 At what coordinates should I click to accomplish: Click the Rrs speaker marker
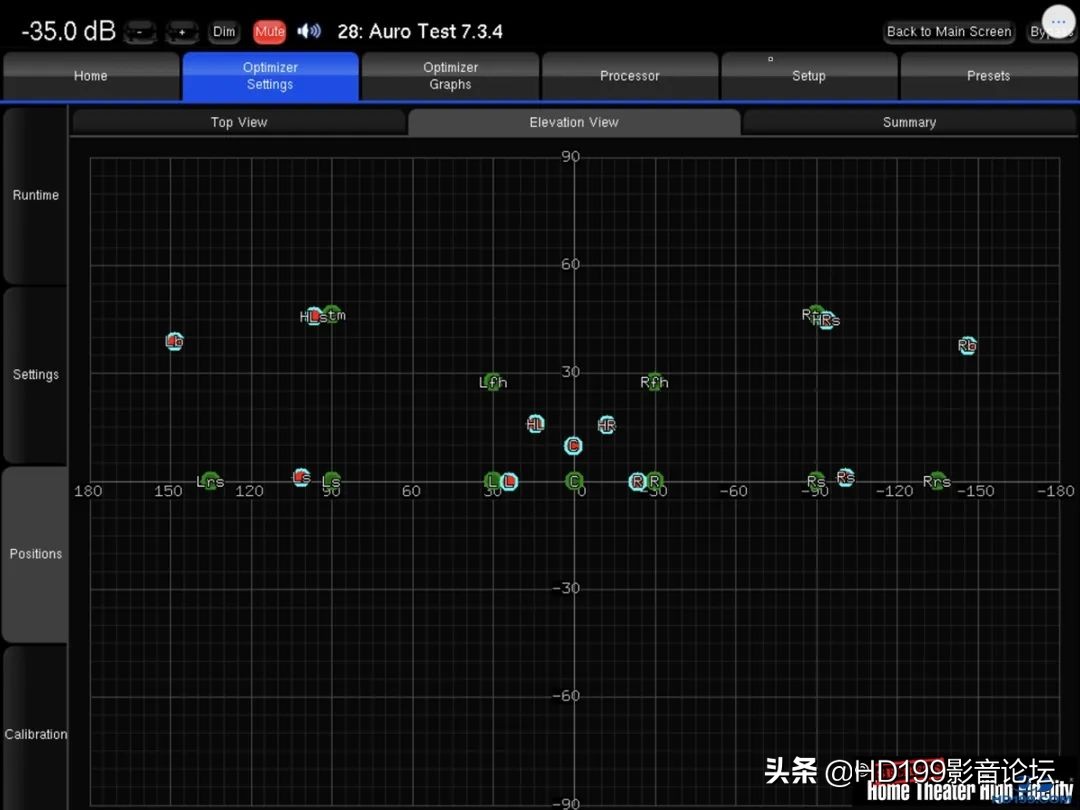(x=937, y=481)
